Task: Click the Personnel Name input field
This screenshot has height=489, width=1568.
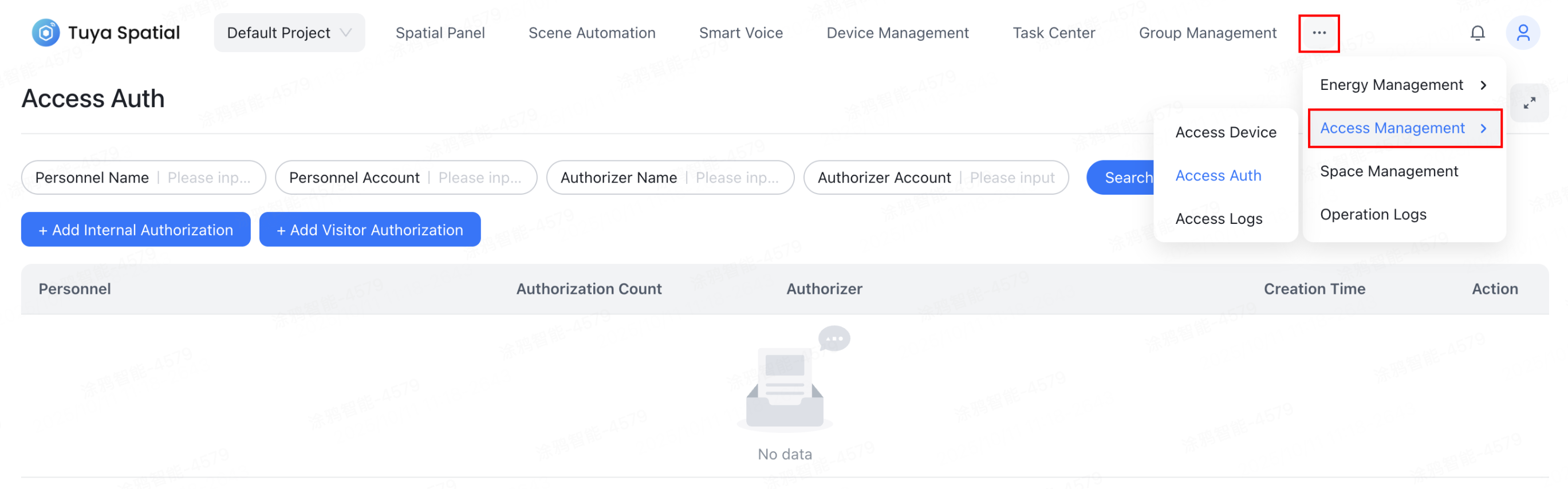Action: (x=143, y=177)
